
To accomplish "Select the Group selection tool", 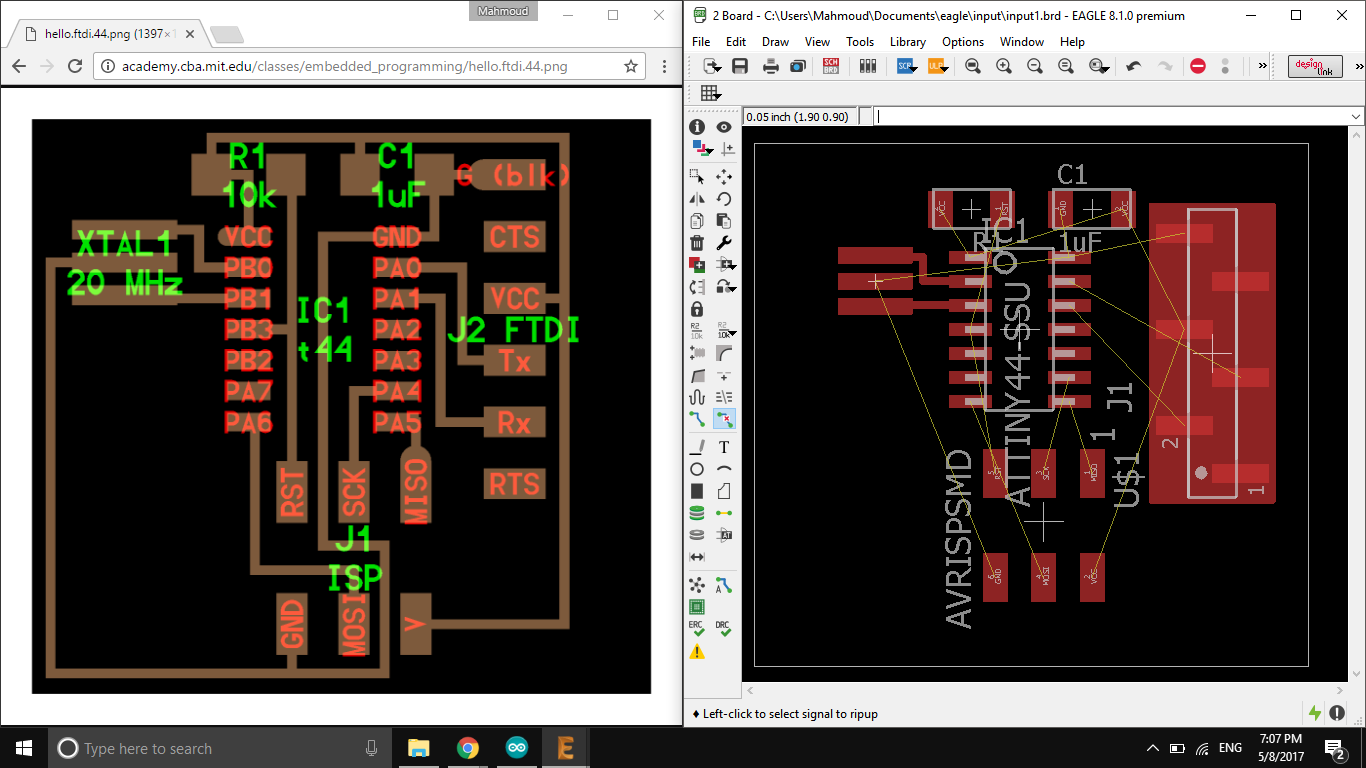I will [697, 176].
